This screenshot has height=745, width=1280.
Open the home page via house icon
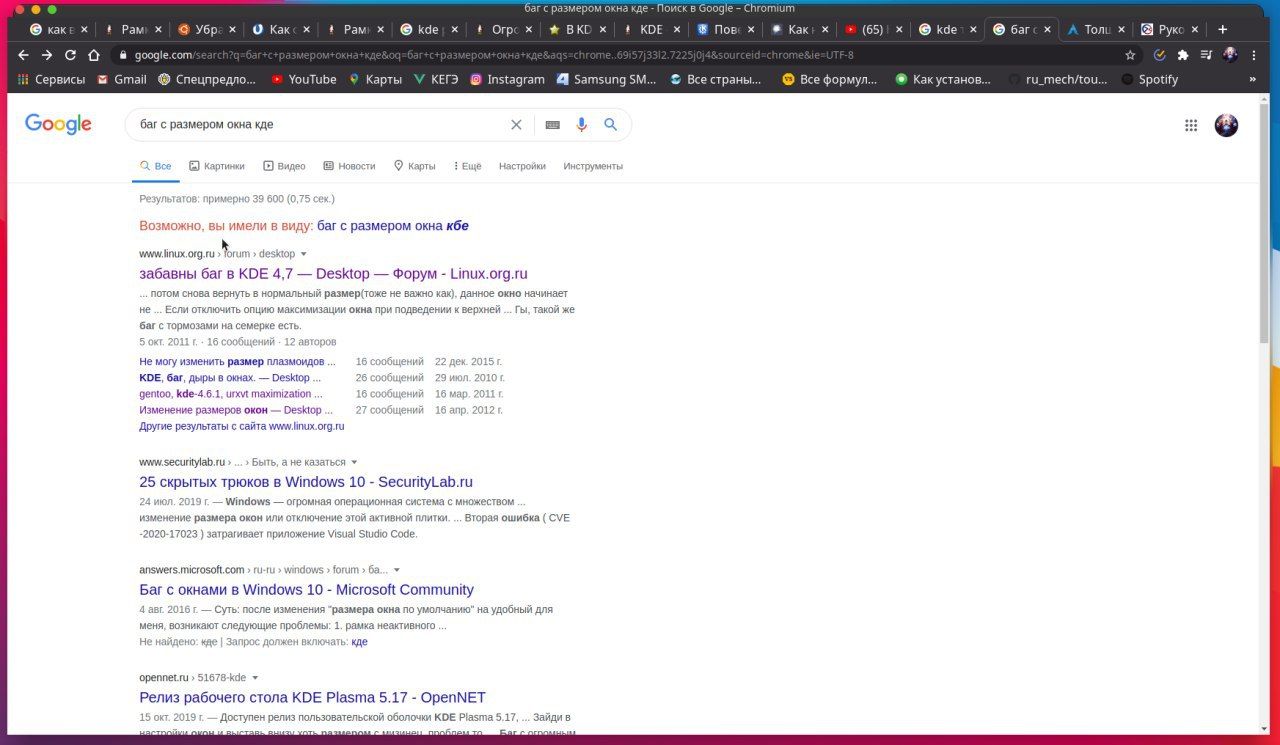94,55
